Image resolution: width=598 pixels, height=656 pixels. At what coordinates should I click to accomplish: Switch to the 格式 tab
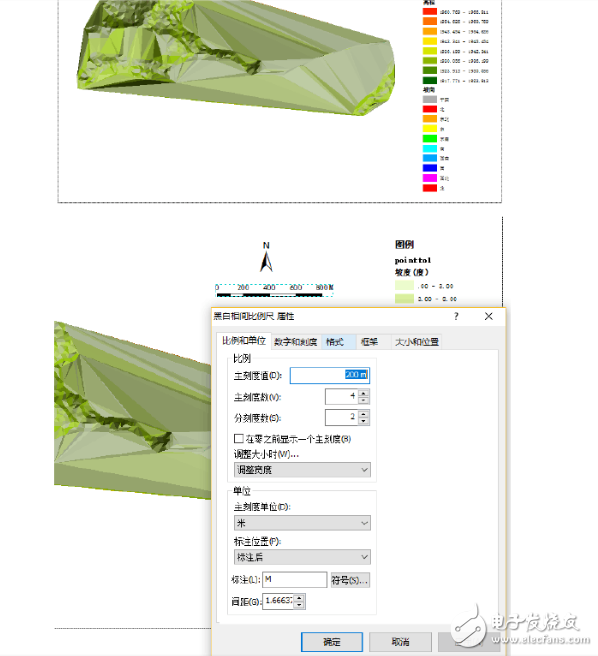pos(335,342)
